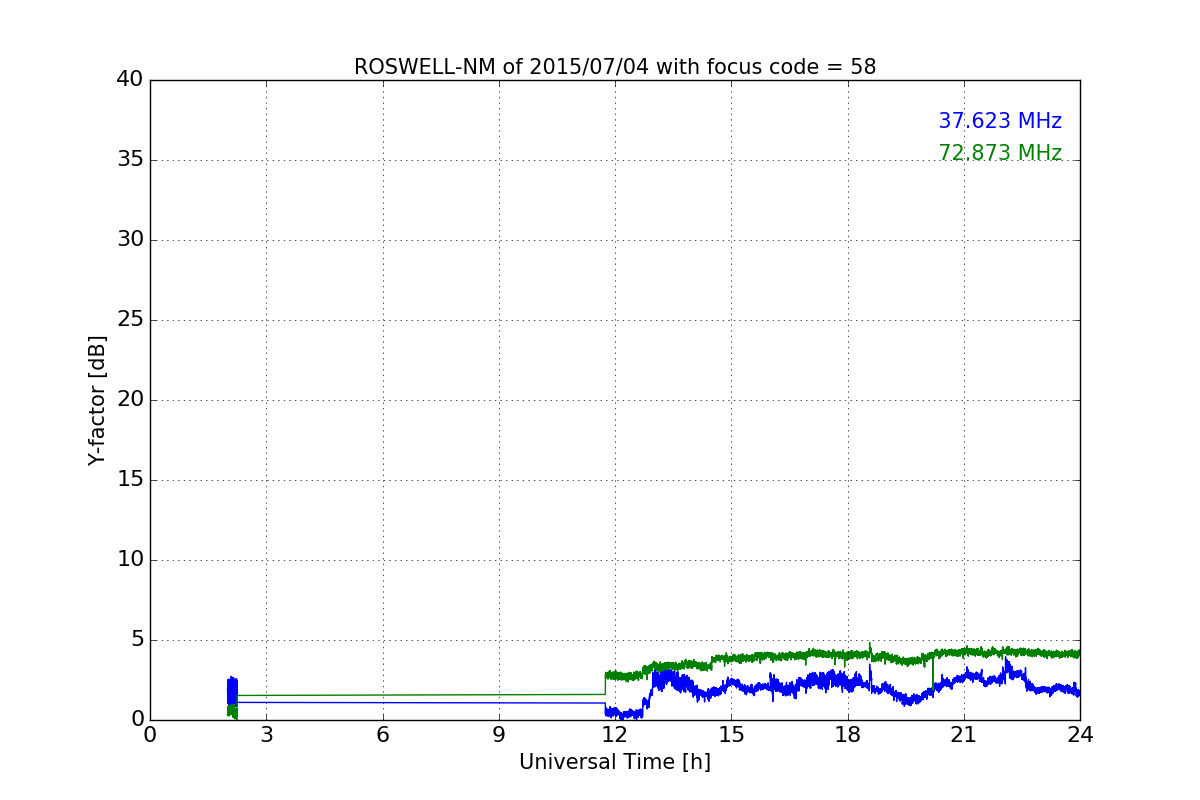This screenshot has height=800, width=1200.
Task: Click x-axis tick label 3
Action: click(x=266, y=735)
